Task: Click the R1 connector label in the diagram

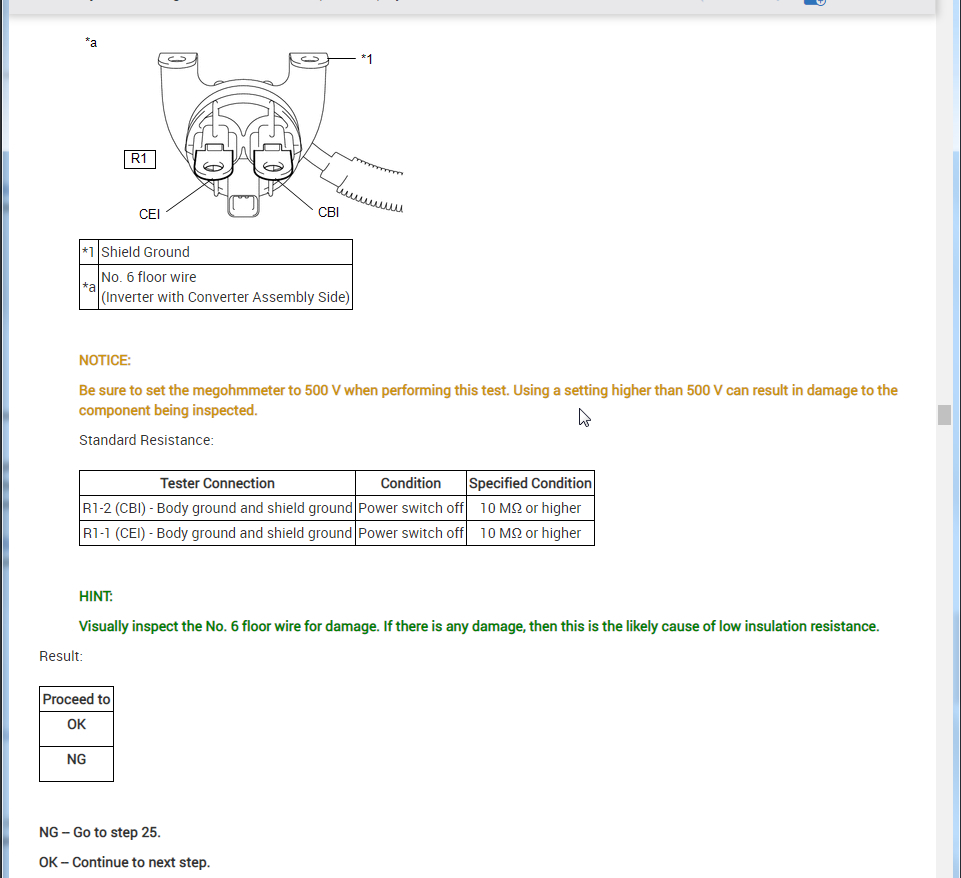Action: (140, 159)
